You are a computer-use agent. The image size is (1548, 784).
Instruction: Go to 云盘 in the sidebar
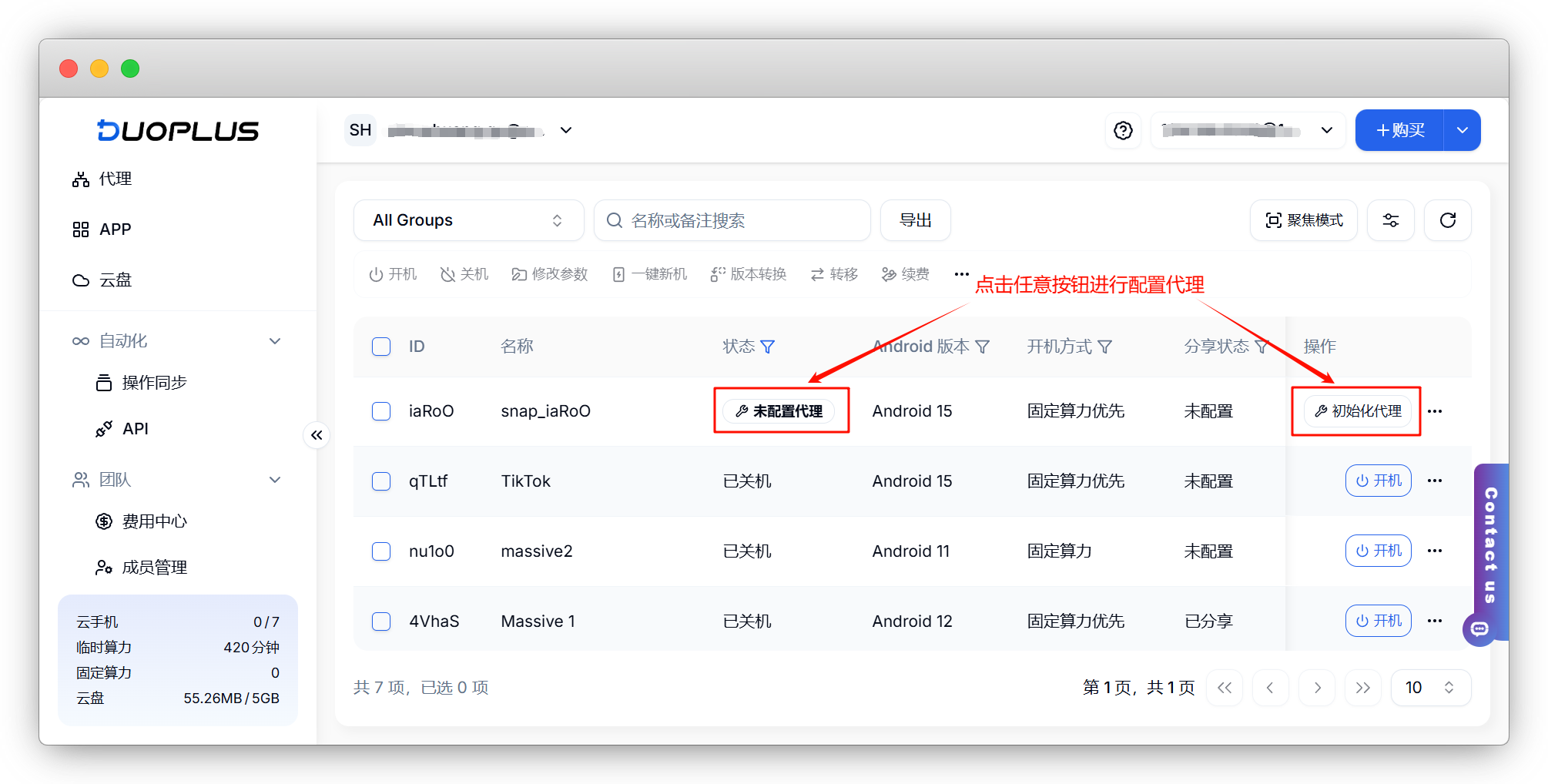click(x=116, y=280)
